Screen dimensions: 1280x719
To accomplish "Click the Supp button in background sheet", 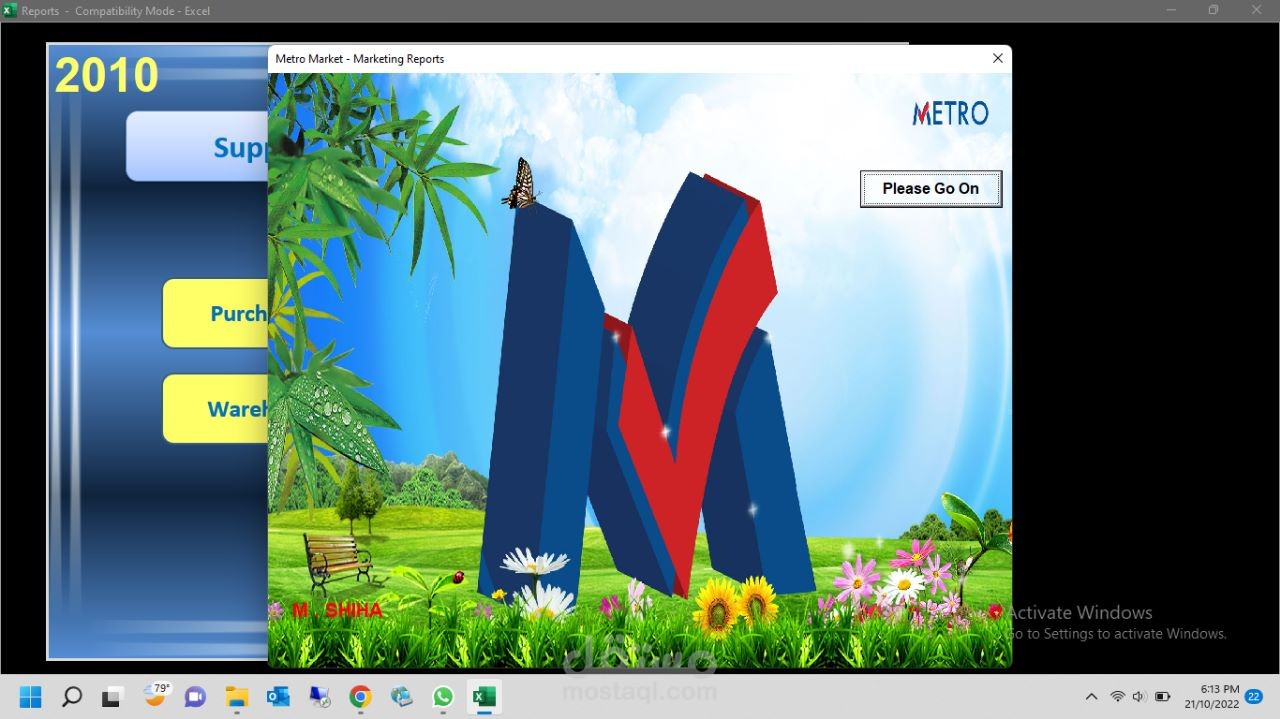I will pyautogui.click(x=197, y=146).
